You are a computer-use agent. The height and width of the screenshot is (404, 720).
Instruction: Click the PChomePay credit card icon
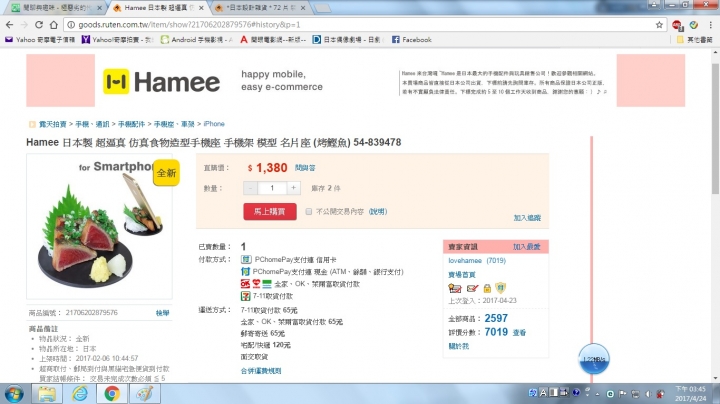[246, 260]
